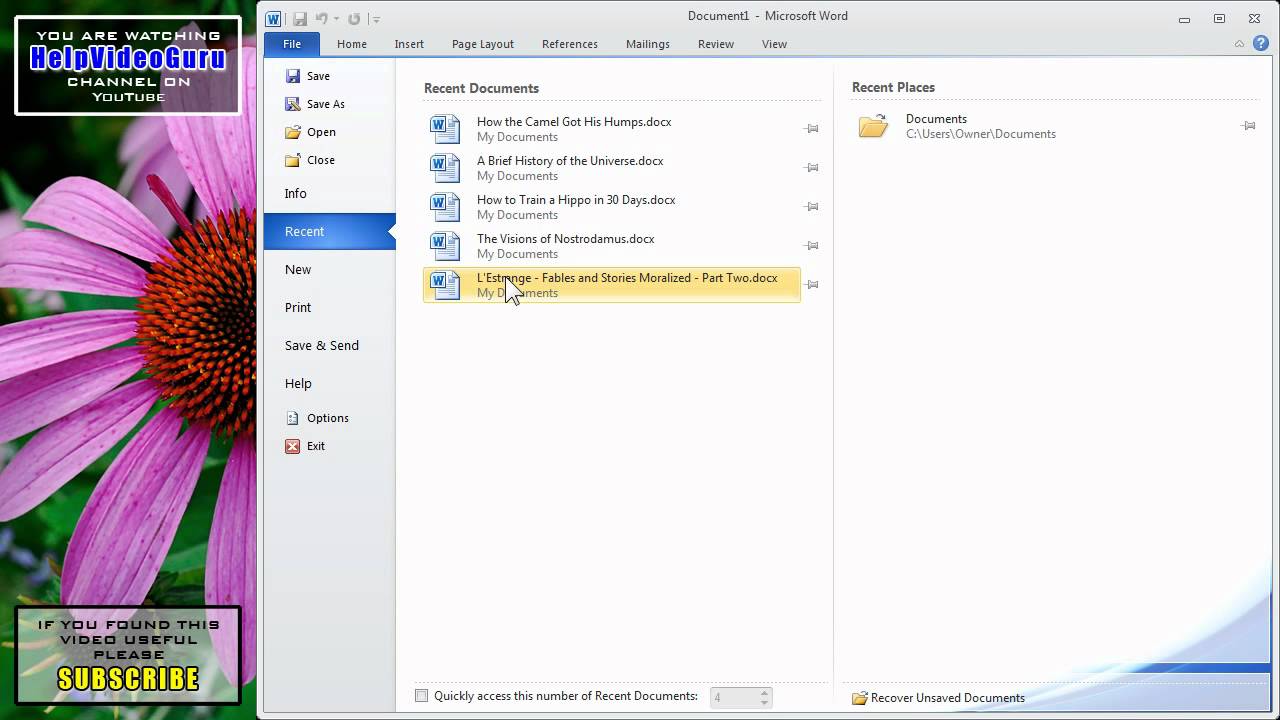This screenshot has width=1280, height=720.
Task: Click Recover Unsaved Documents
Action: coord(938,698)
